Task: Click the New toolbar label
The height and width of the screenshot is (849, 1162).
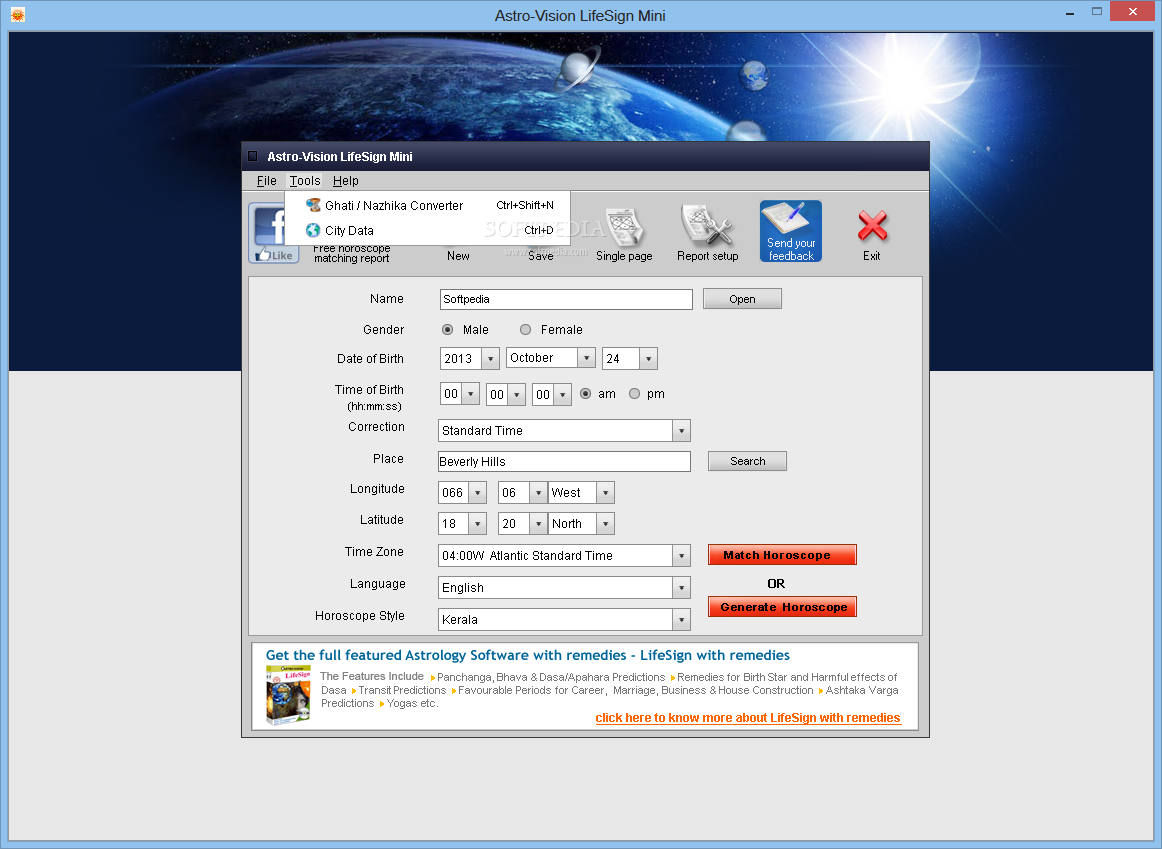Action: (x=458, y=256)
